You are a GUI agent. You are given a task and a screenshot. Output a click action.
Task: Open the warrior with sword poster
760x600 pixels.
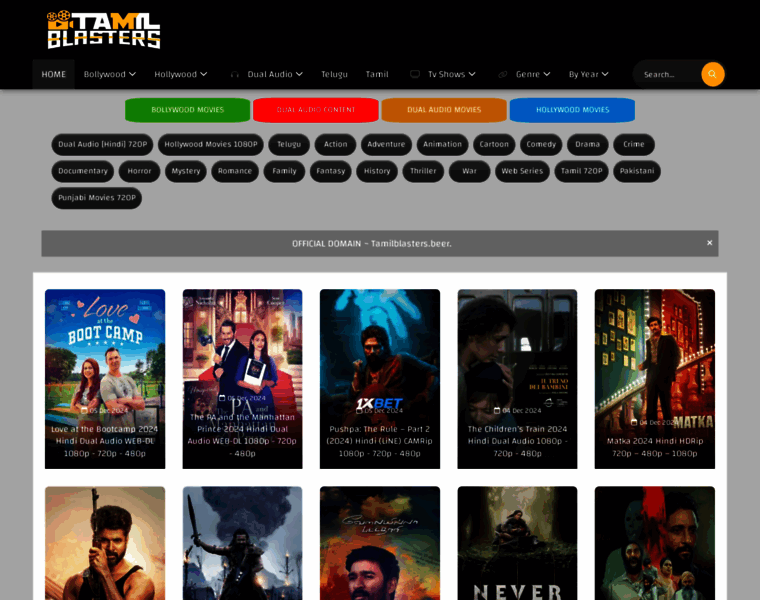tap(242, 543)
